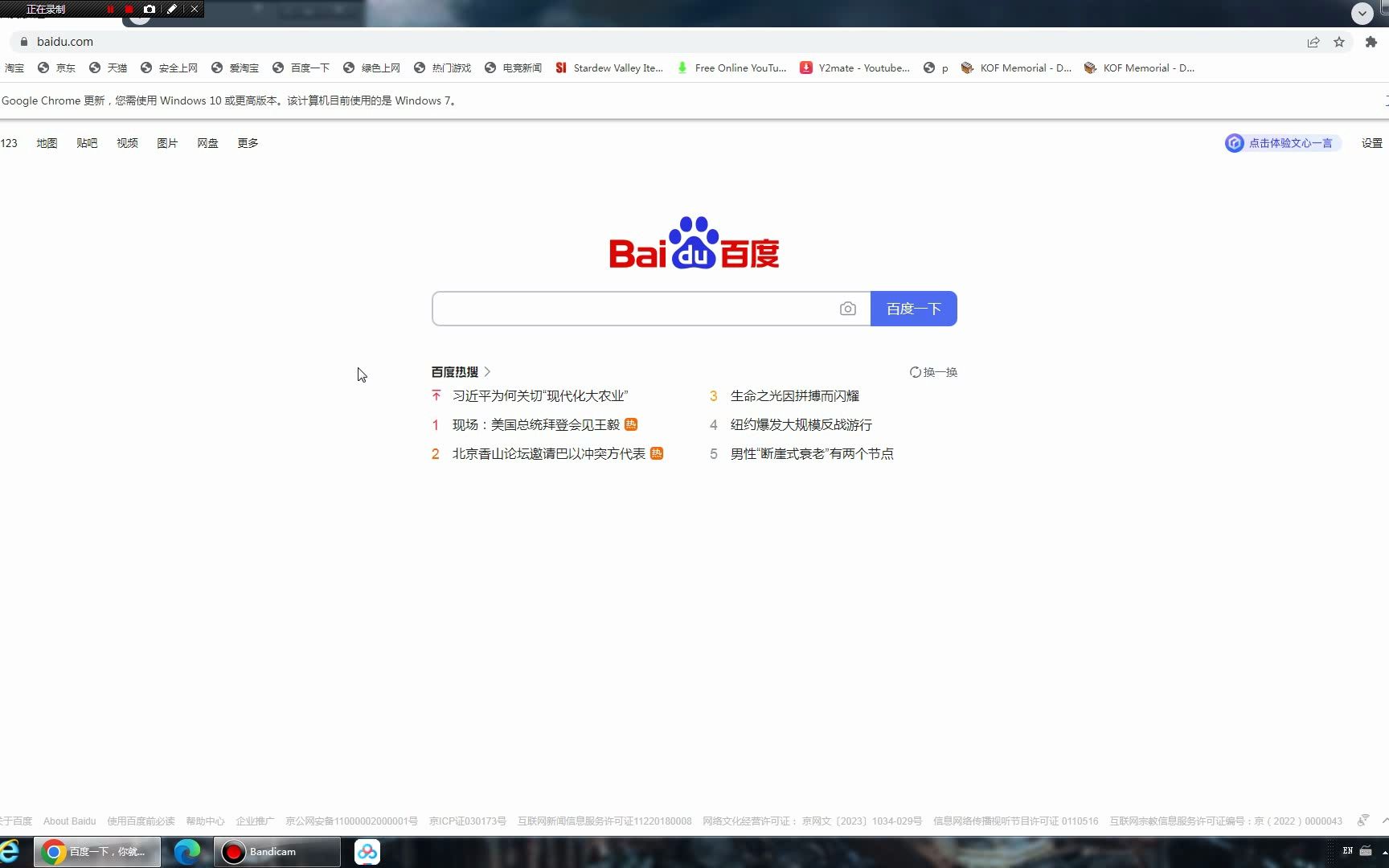The image size is (1389, 868).
Task: Close the Bandicam recording bar
Action: point(194,9)
